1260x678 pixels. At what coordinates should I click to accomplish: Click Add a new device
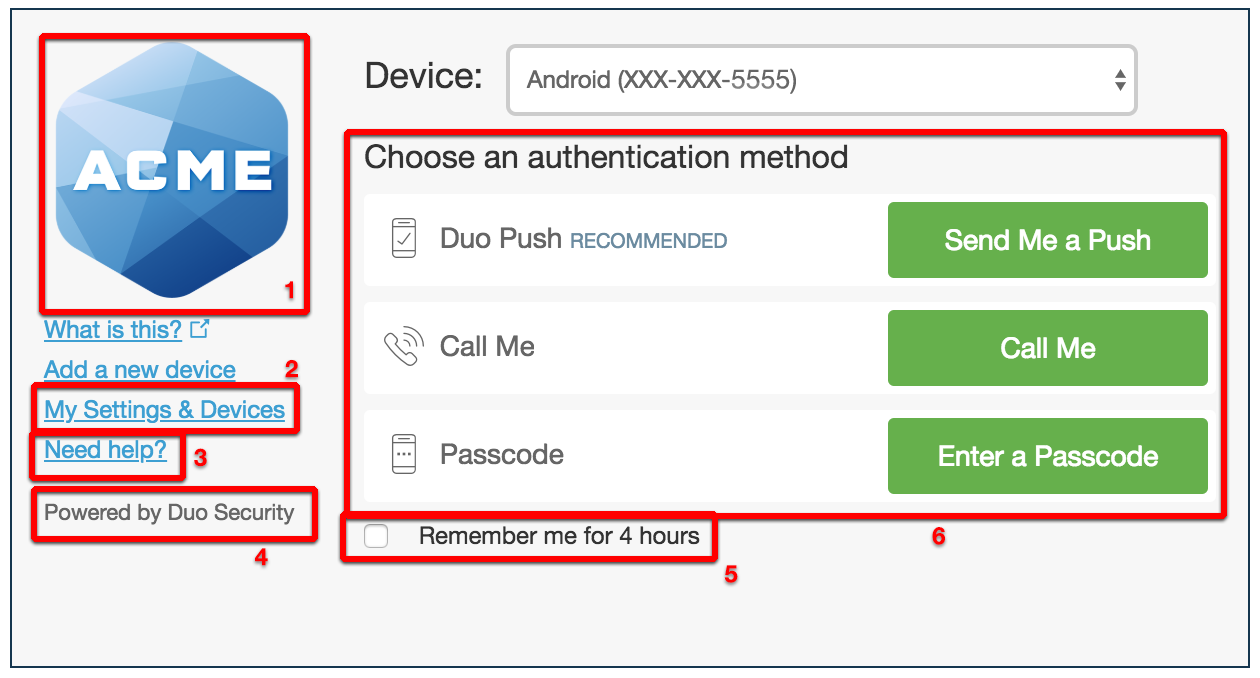138,369
